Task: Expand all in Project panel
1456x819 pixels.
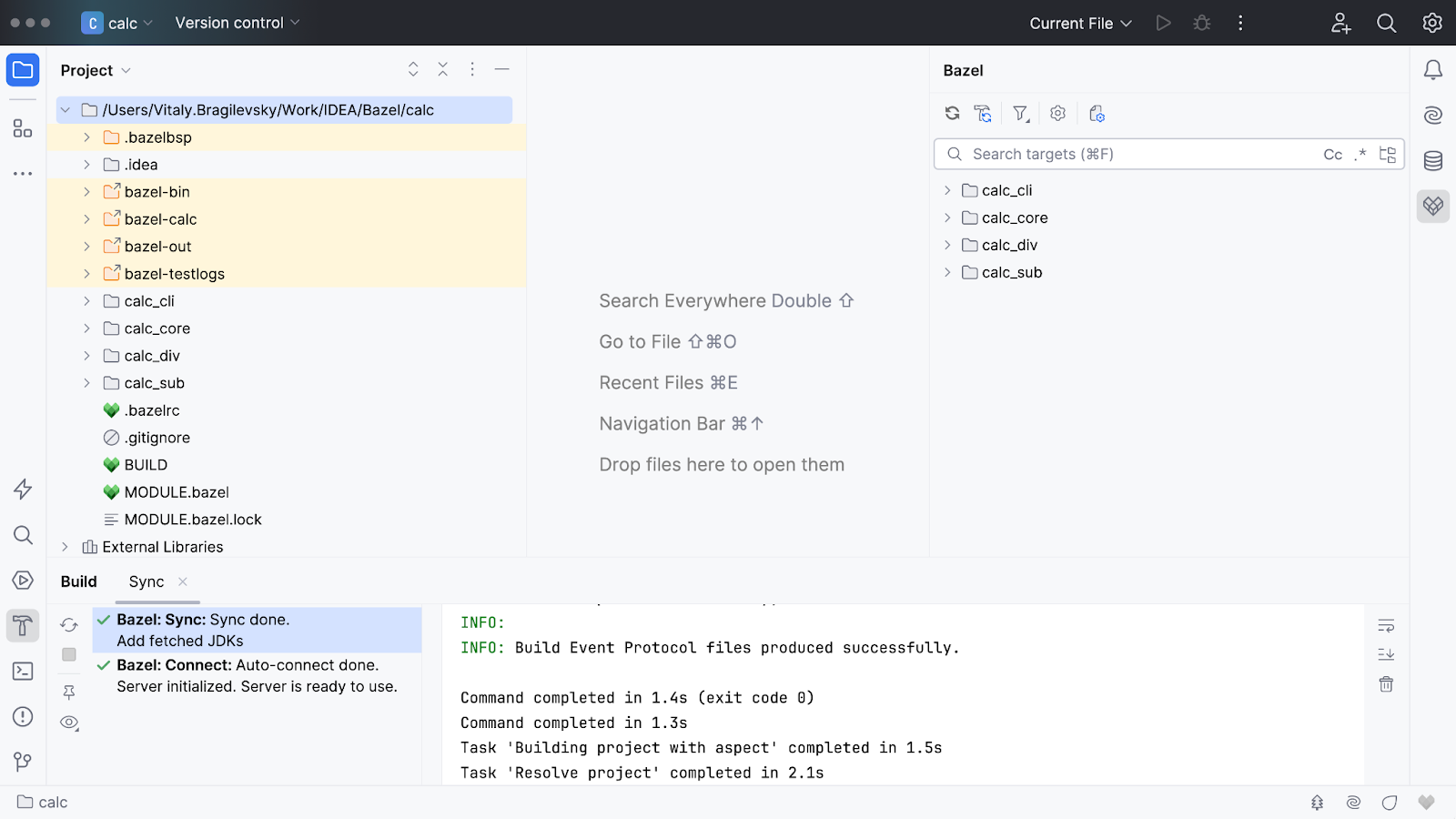Action: pos(413,69)
